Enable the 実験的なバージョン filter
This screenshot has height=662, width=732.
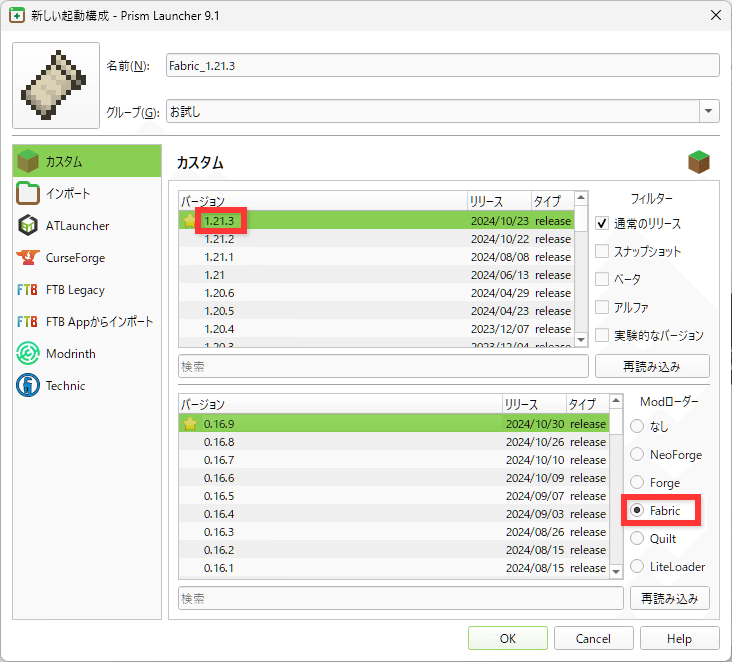(602, 335)
